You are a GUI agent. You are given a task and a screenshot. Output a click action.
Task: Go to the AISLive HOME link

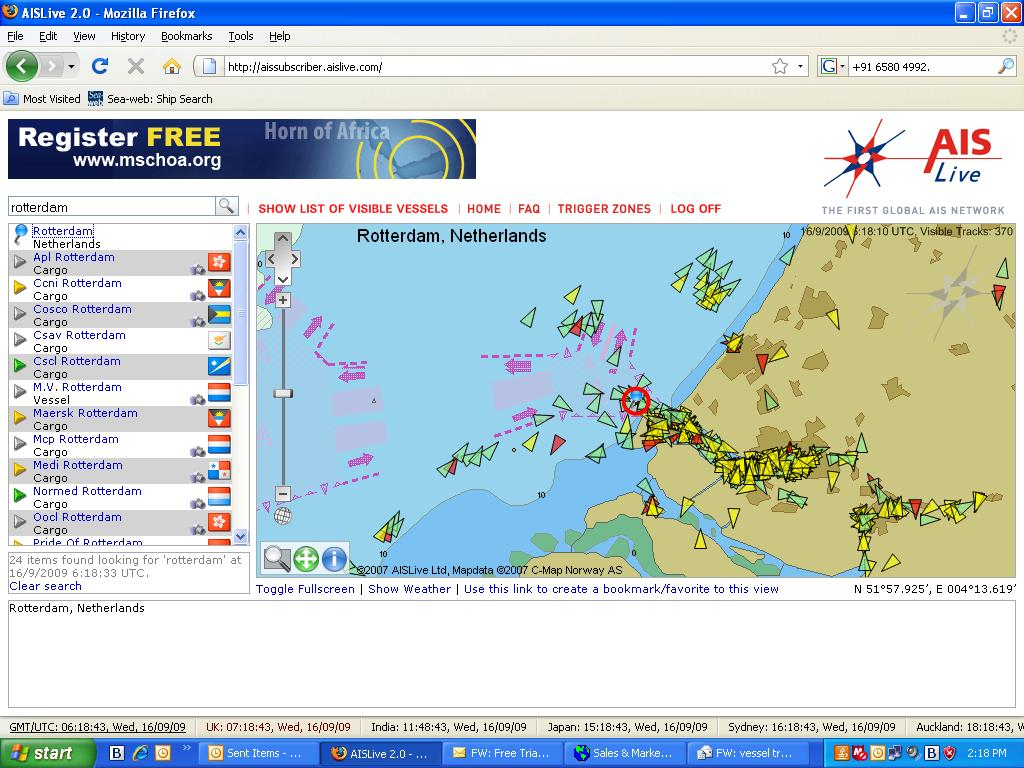(x=484, y=209)
